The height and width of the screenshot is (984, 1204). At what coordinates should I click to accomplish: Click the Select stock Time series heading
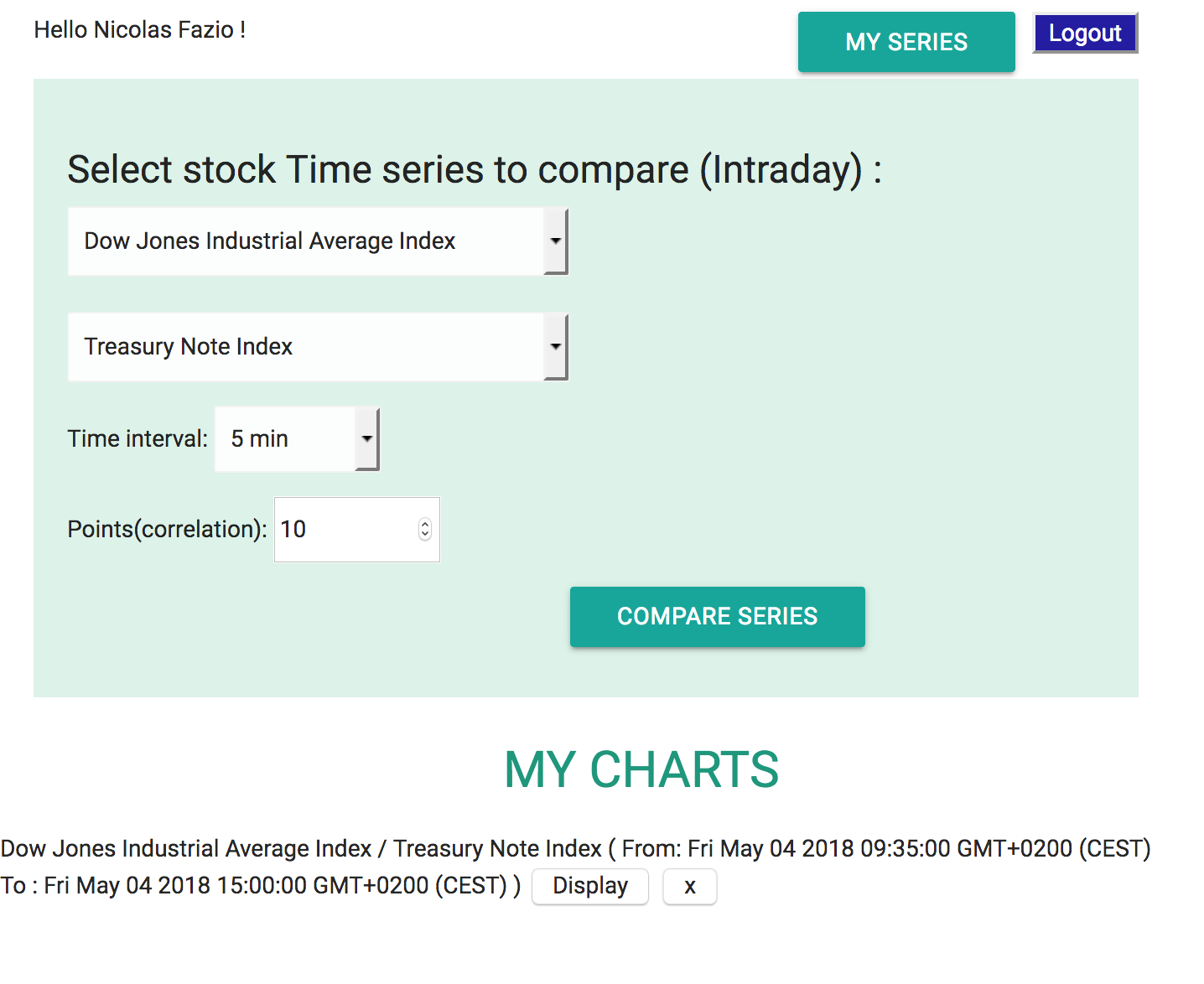coord(475,170)
